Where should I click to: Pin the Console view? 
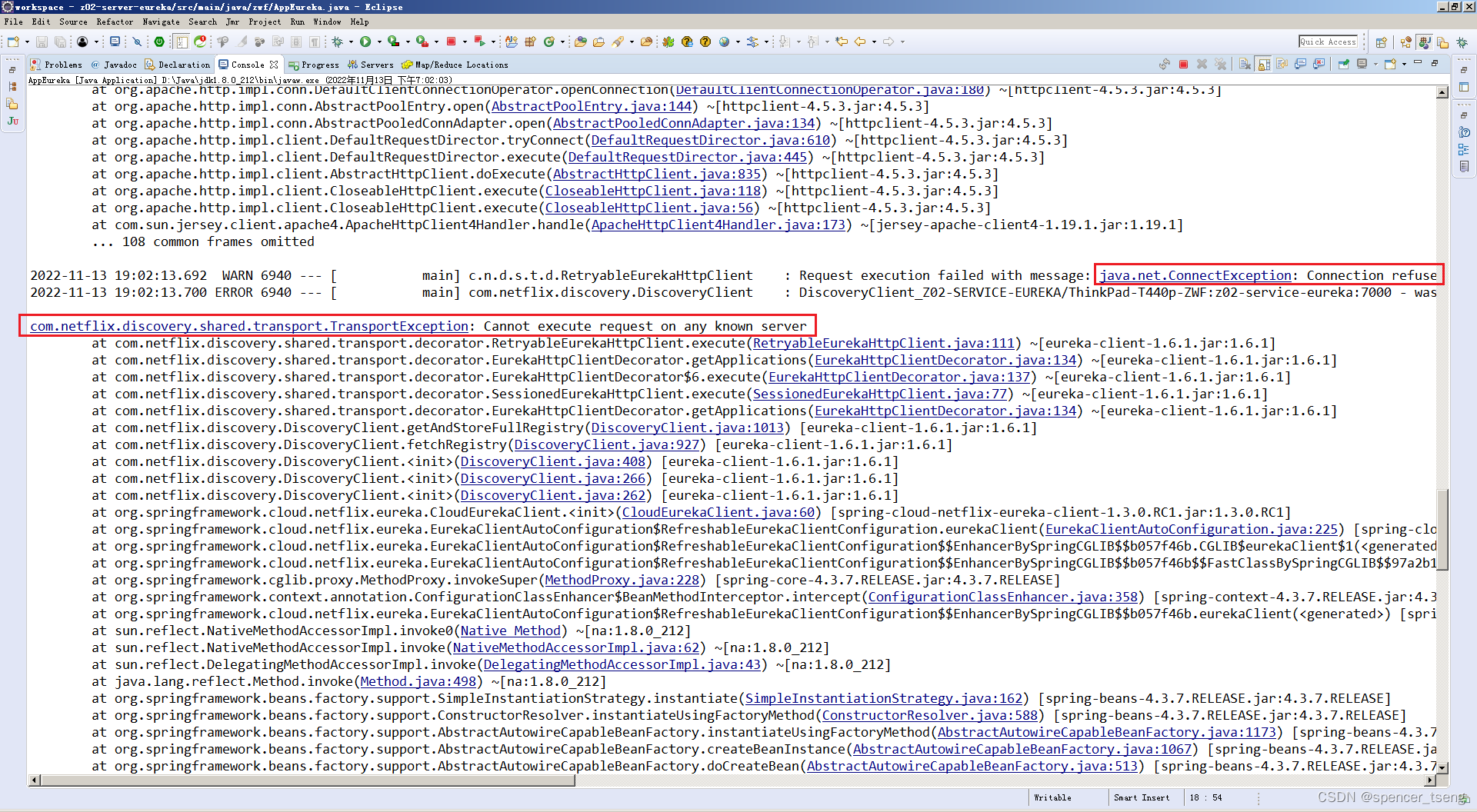(1345, 65)
